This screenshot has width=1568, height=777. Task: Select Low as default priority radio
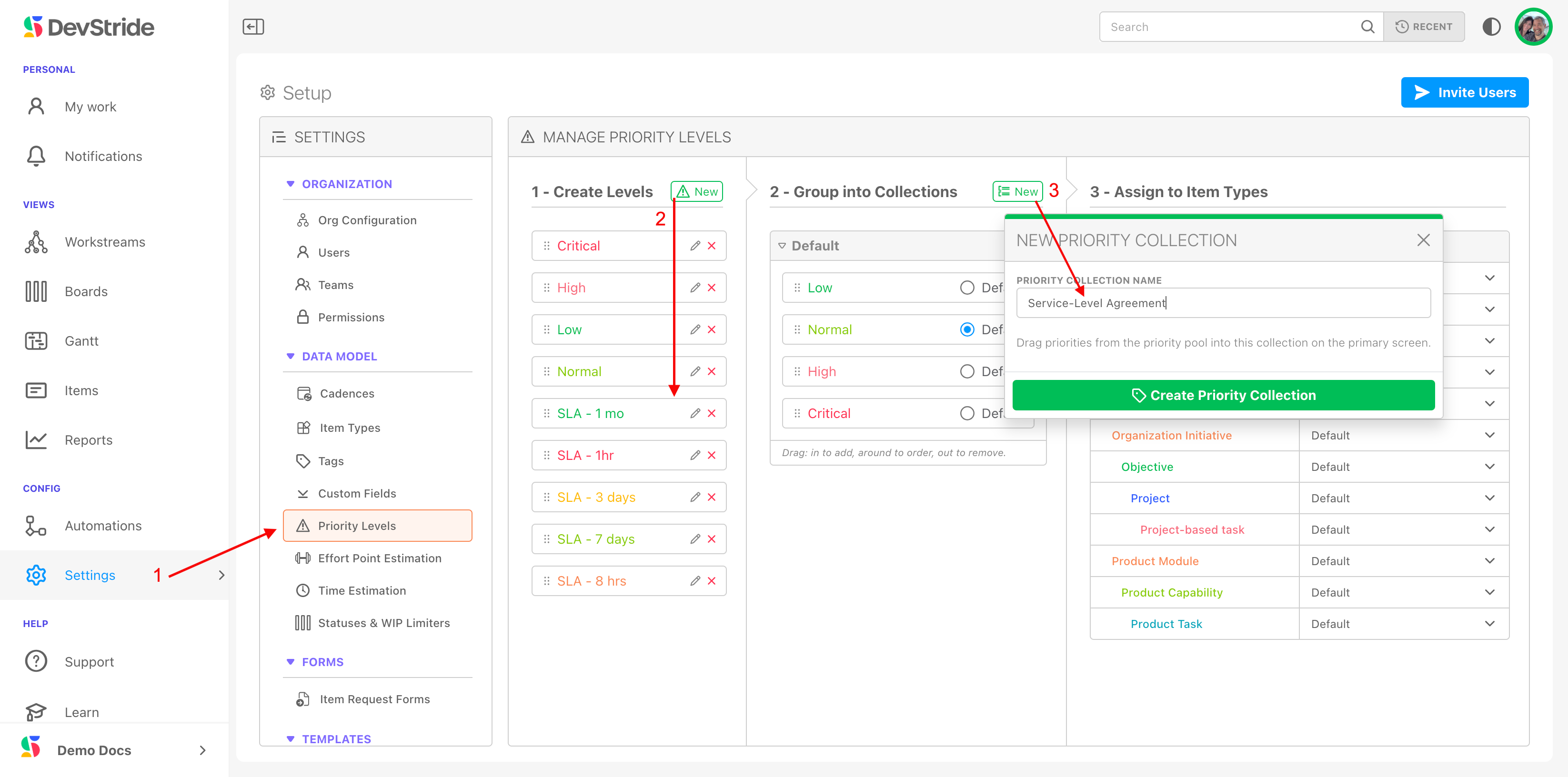[x=966, y=288]
